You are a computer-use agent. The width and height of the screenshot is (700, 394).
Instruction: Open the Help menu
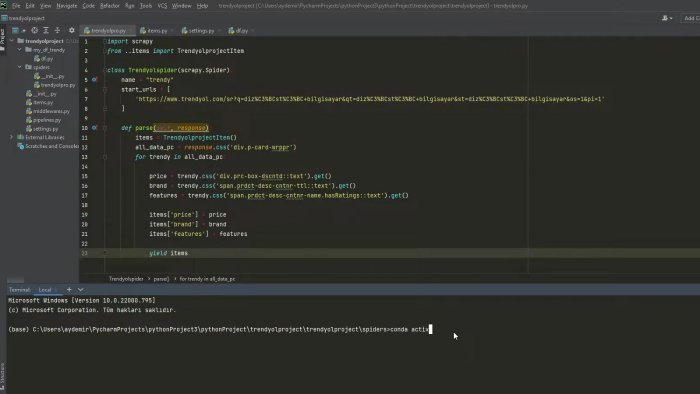pyautogui.click(x=202, y=6)
